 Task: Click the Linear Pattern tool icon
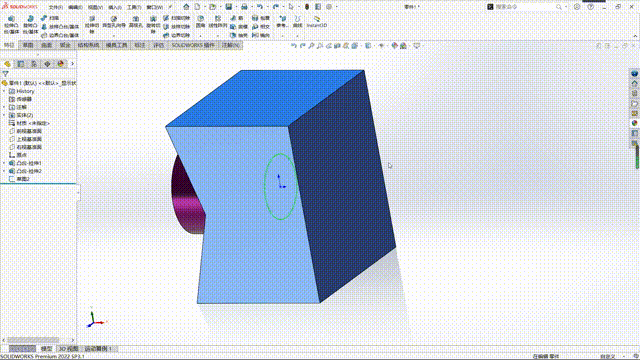tap(218, 19)
